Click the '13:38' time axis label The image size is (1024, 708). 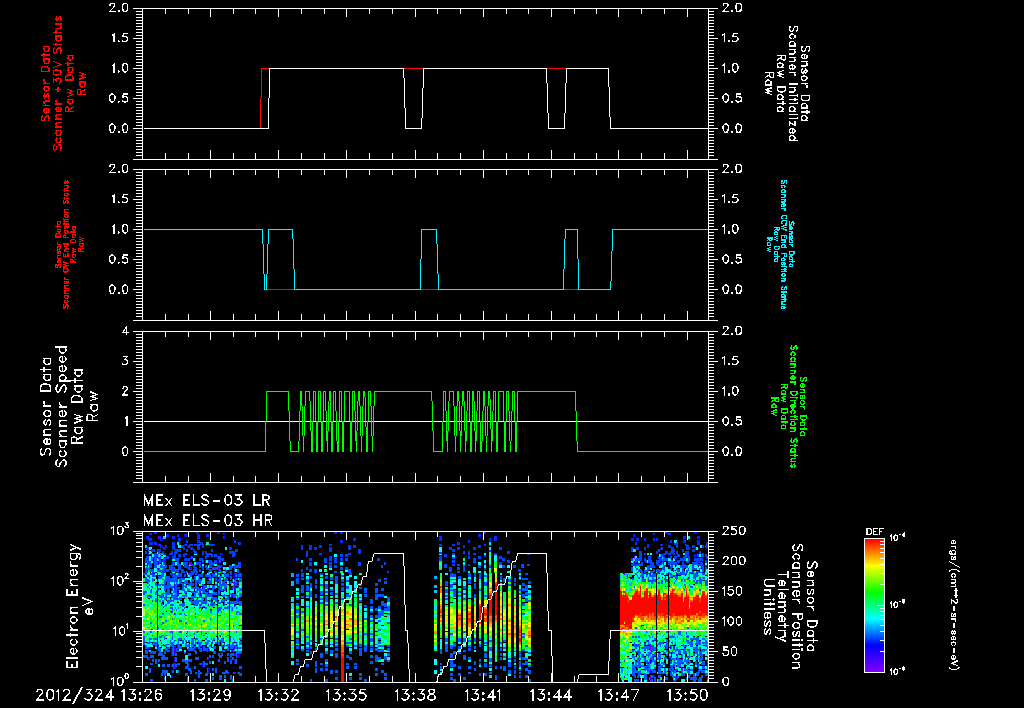(415, 695)
